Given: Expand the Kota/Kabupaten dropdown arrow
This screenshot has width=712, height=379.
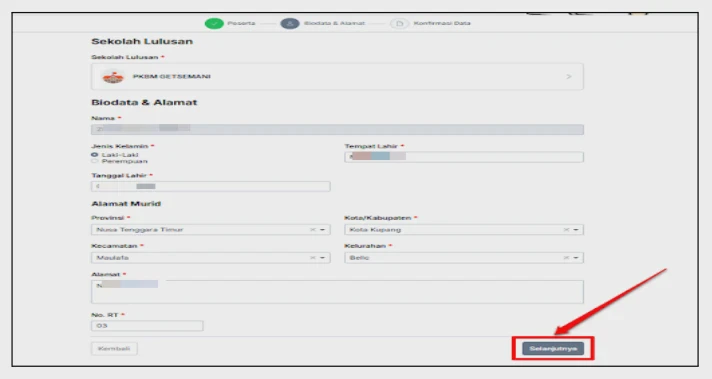Looking at the screenshot, I should [x=576, y=230].
